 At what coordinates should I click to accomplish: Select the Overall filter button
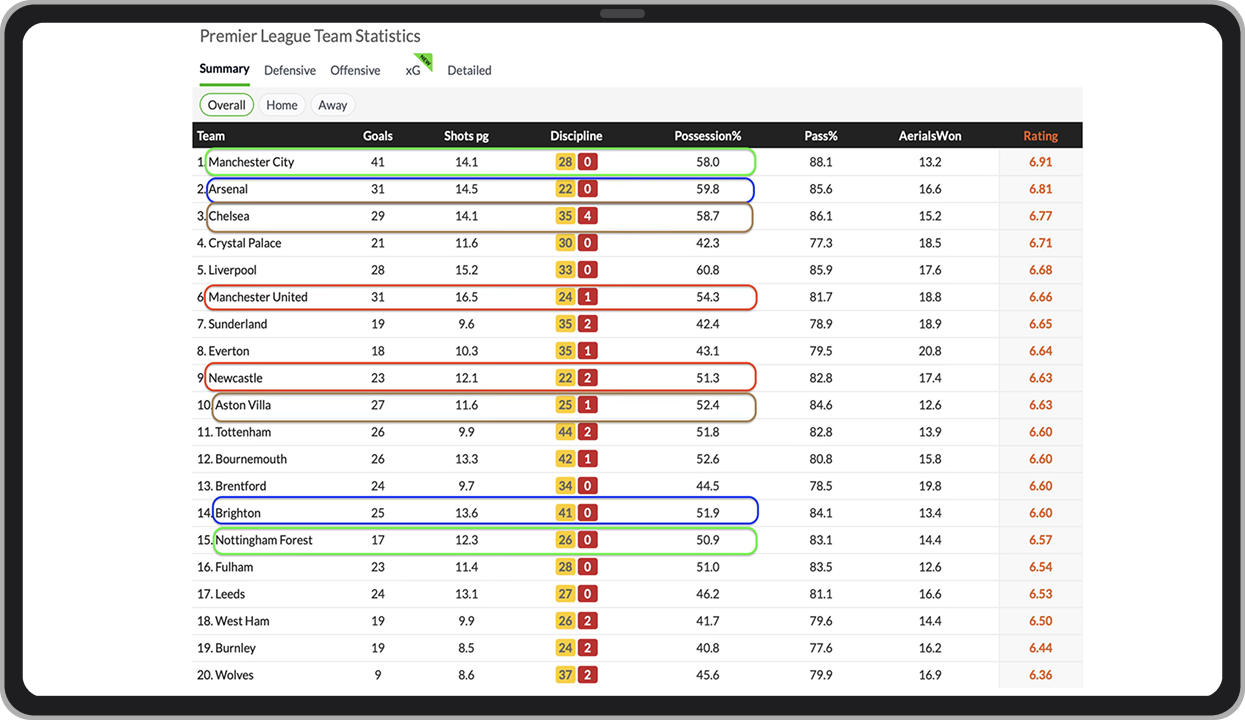pos(227,105)
